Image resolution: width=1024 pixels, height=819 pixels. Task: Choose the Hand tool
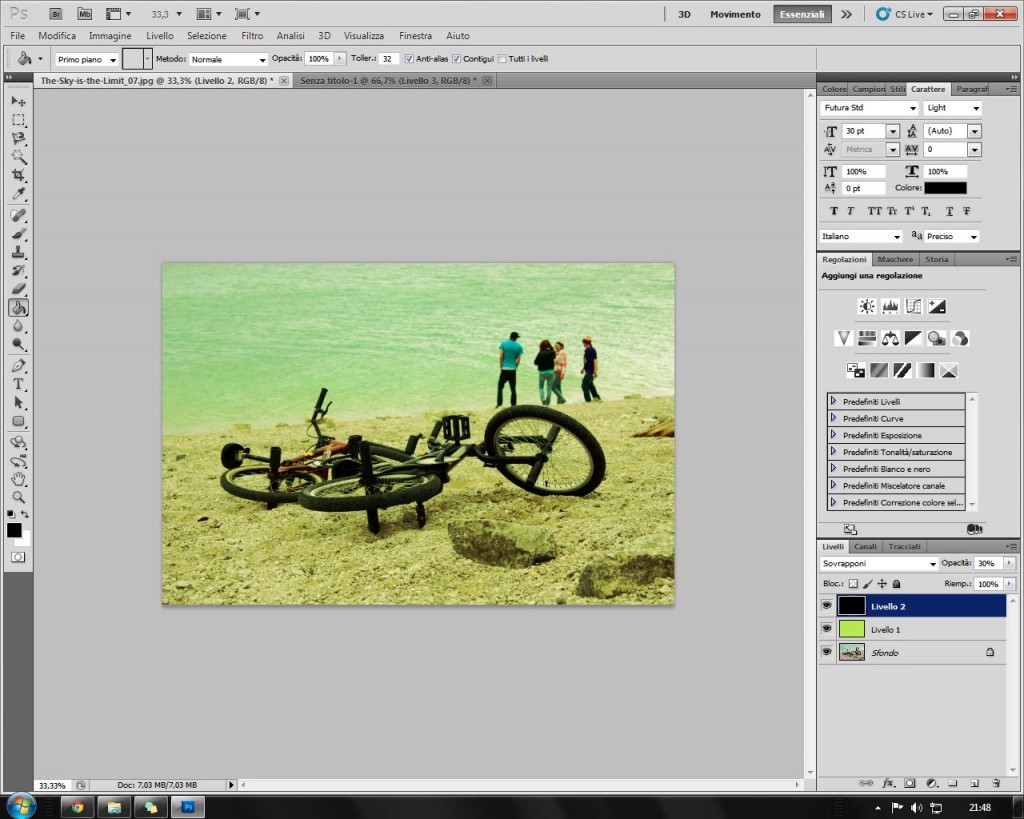pyautogui.click(x=18, y=479)
